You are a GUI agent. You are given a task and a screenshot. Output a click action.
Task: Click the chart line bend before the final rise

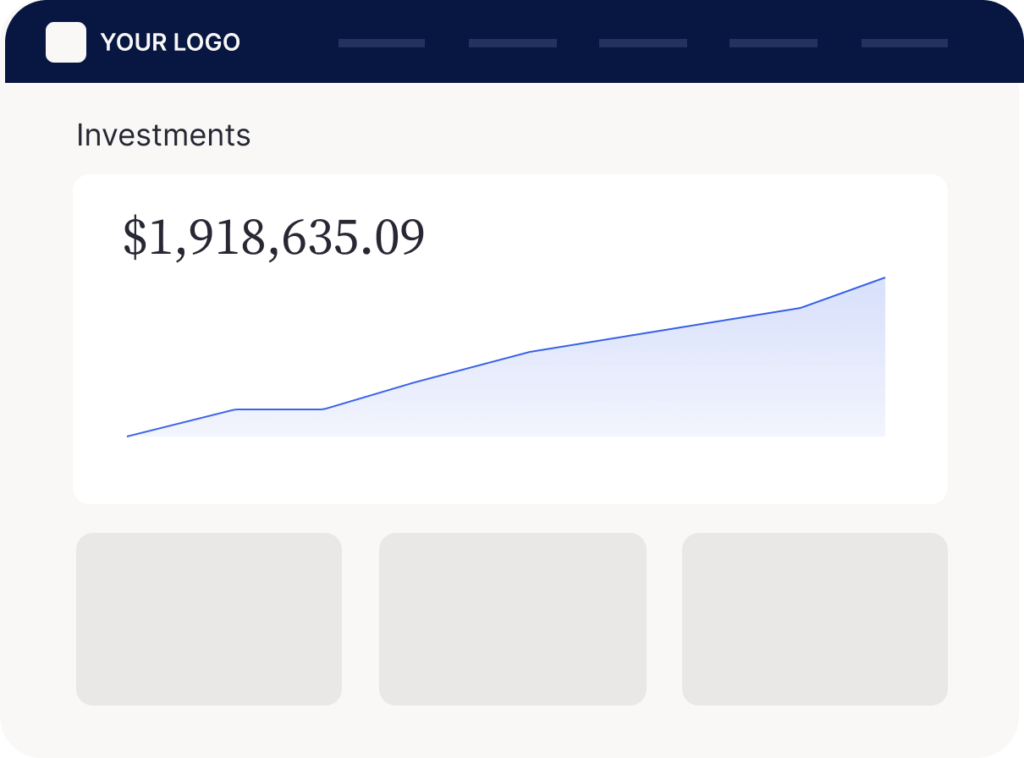pos(800,308)
